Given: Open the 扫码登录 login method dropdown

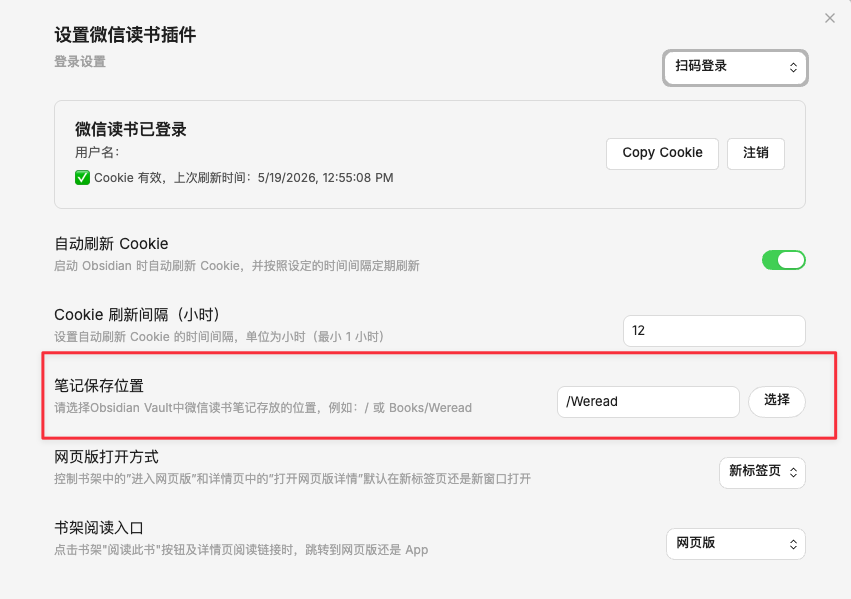Looking at the screenshot, I should 735,67.
